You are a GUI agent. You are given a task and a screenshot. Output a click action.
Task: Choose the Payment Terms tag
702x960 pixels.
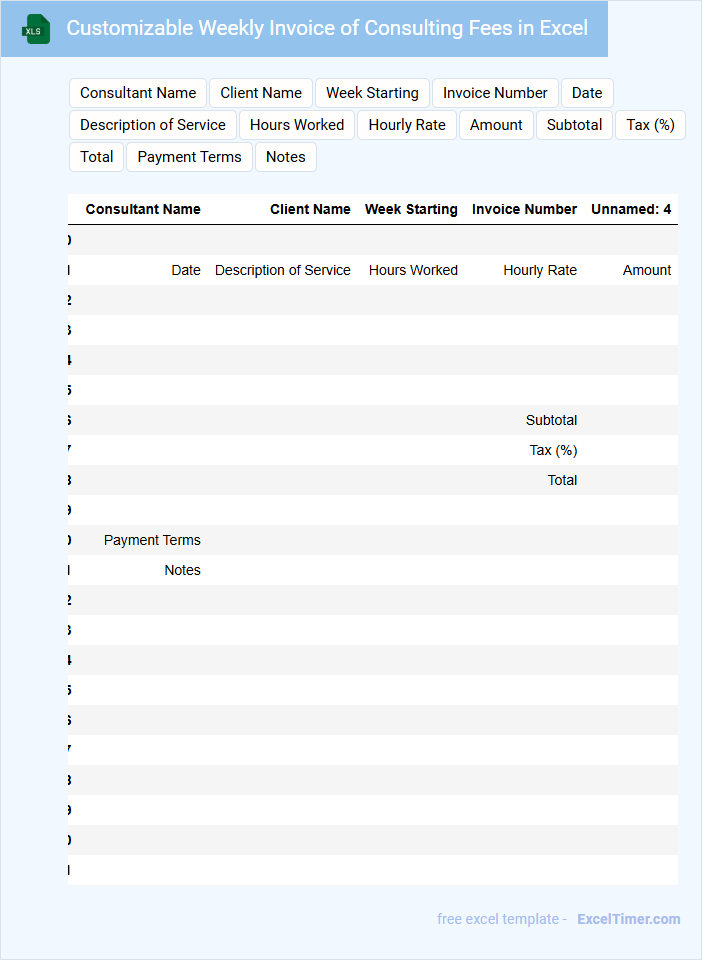tap(189, 157)
